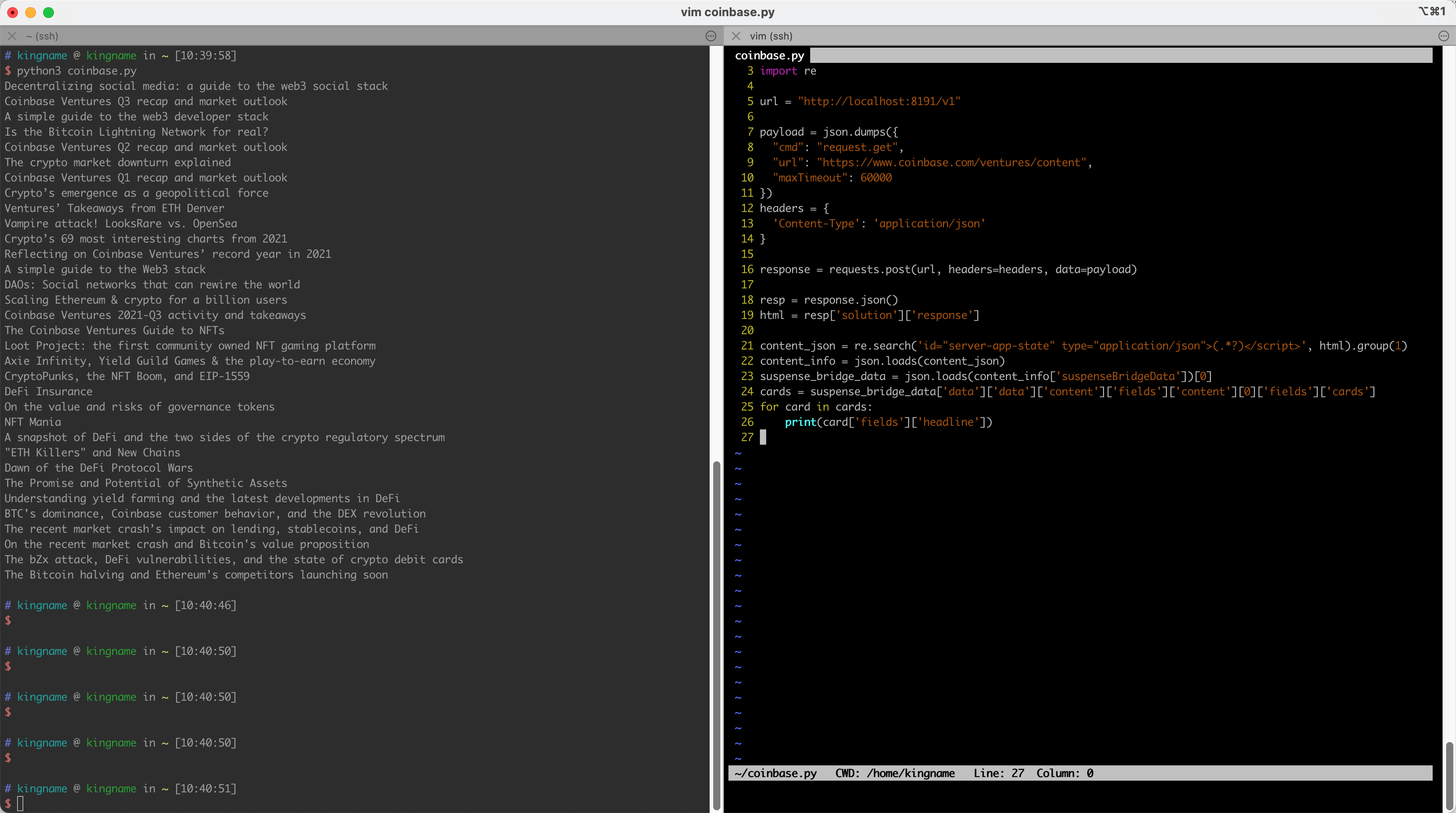Close the vim (ssh) pane
This screenshot has width=1456, height=813.
tap(736, 35)
